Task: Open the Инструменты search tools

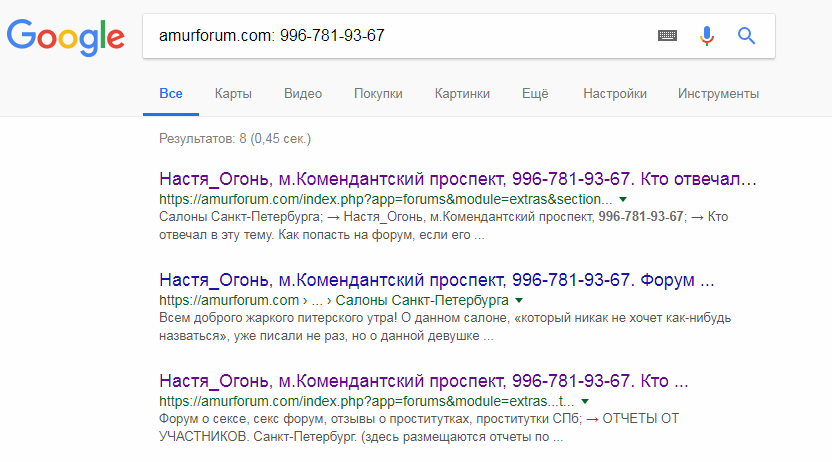Action: pyautogui.click(x=718, y=94)
